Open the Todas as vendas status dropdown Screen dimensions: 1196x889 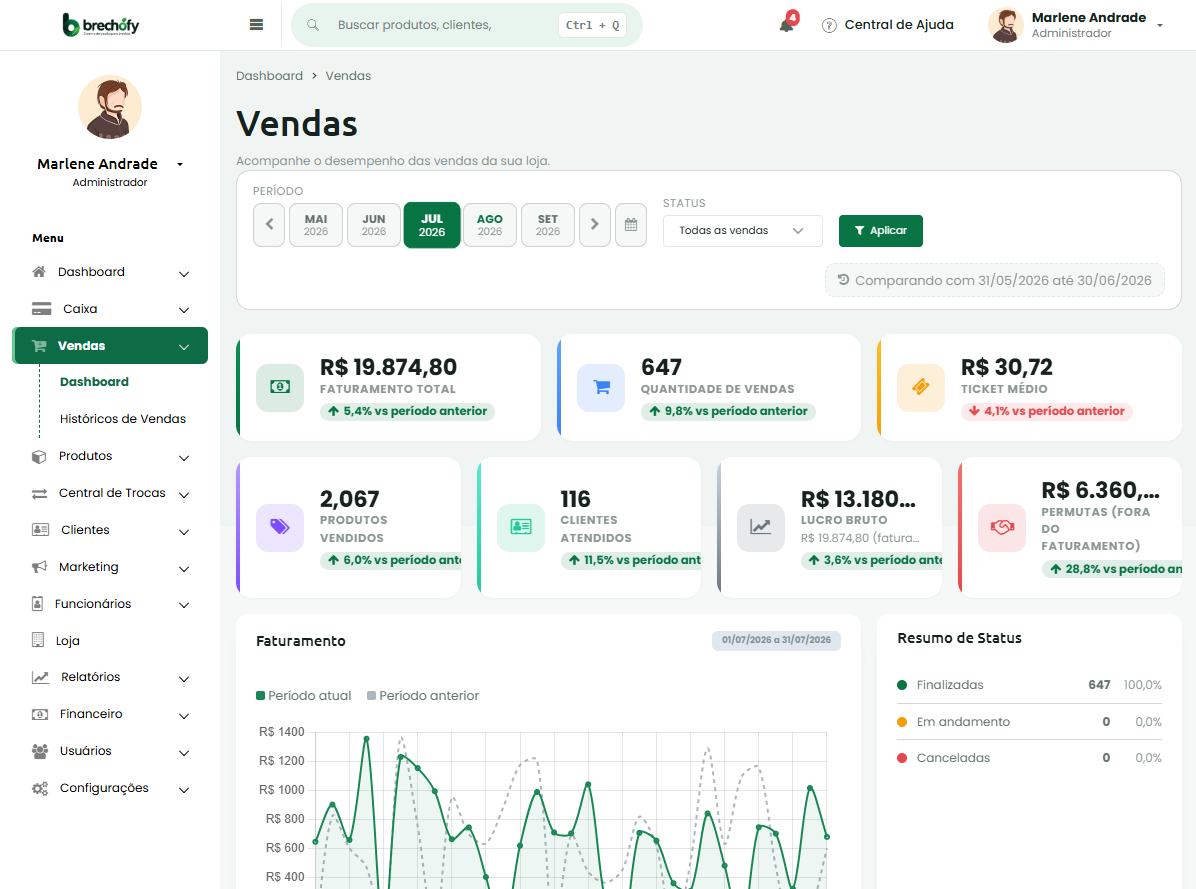tap(742, 231)
